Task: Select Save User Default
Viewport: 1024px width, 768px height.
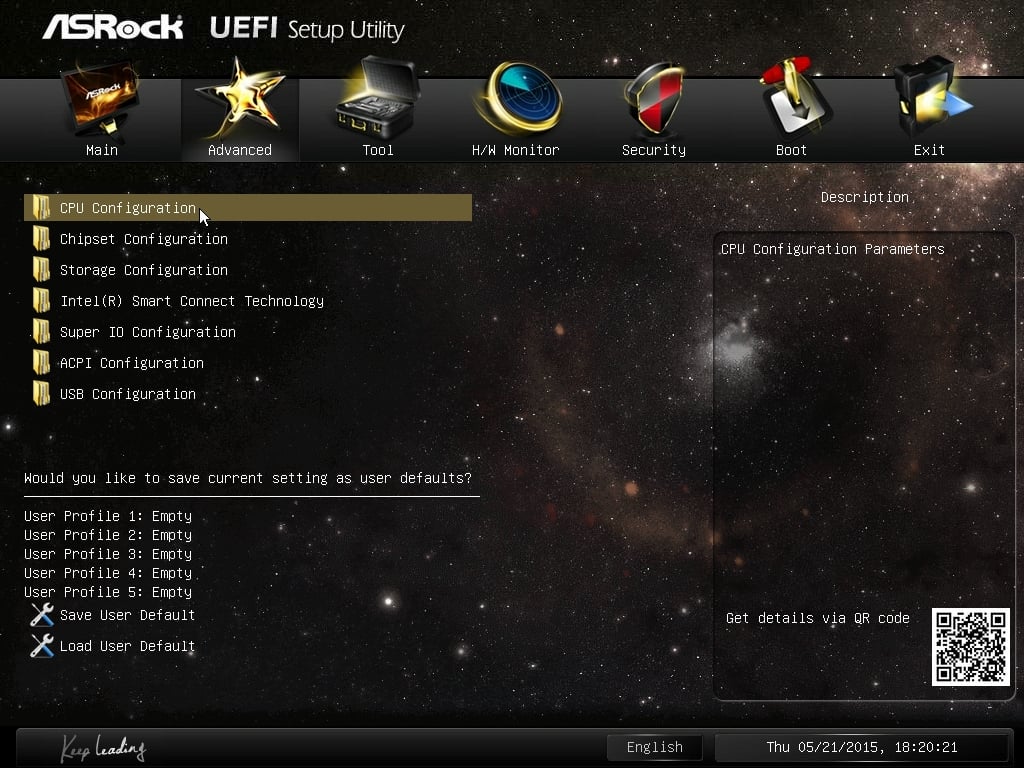Action: [x=127, y=615]
